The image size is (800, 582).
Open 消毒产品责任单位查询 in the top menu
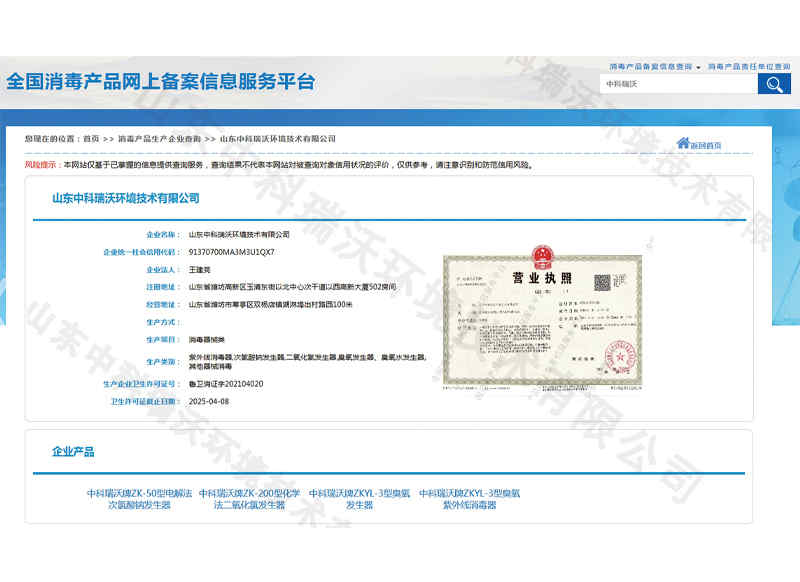[749, 66]
